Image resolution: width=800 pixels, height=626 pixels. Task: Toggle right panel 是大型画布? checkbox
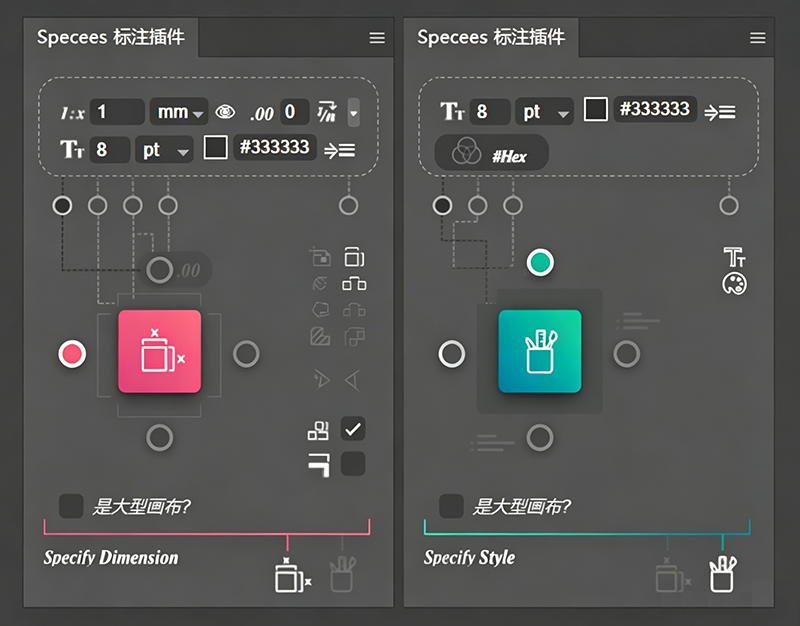[x=452, y=506]
